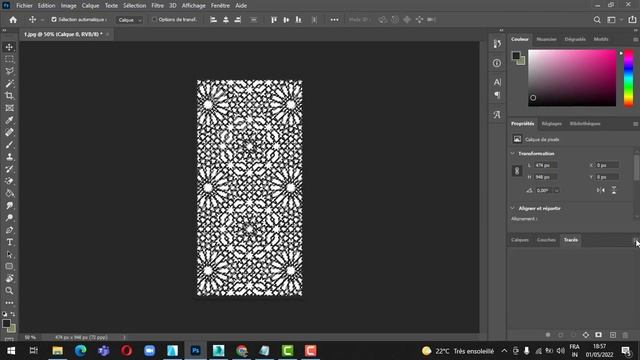This screenshot has width=640, height=360.
Task: Show hidden system tray icons
Action: (x=504, y=351)
